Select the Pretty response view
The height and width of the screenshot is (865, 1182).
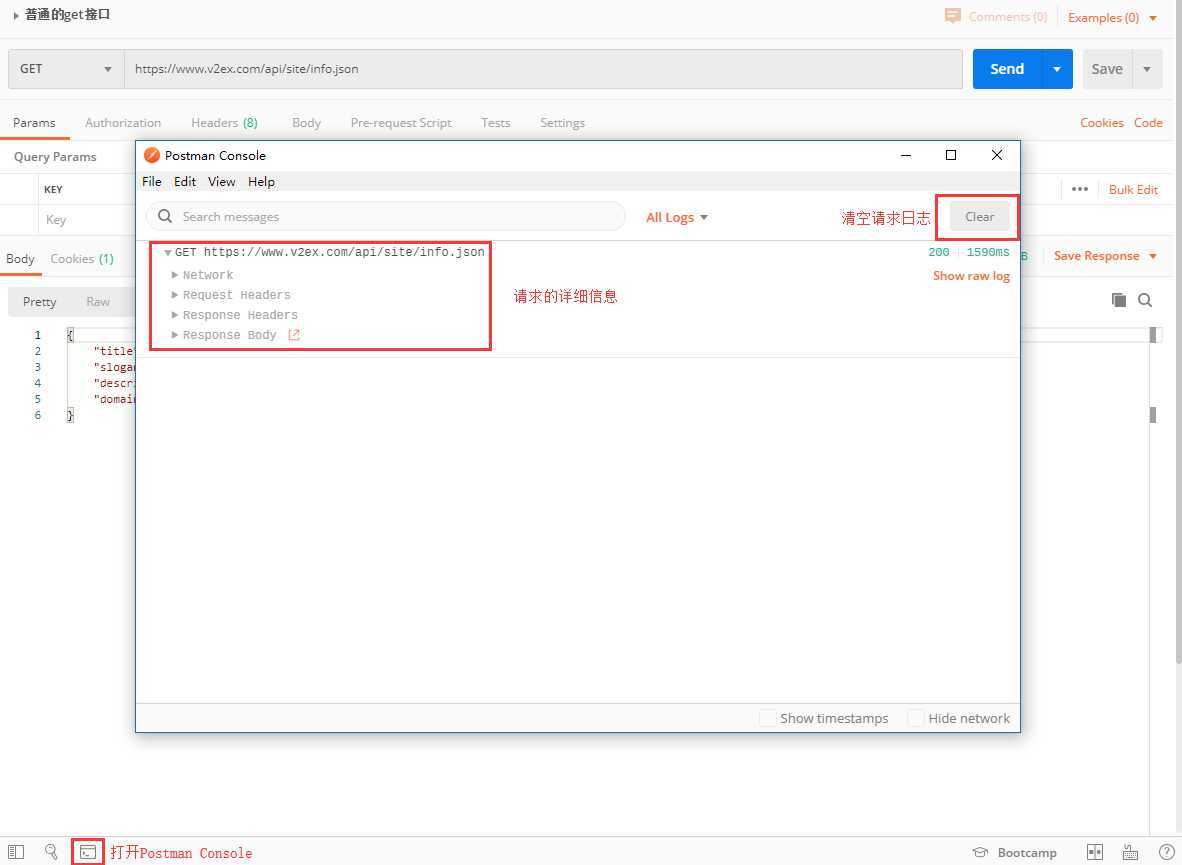pyautogui.click(x=39, y=302)
